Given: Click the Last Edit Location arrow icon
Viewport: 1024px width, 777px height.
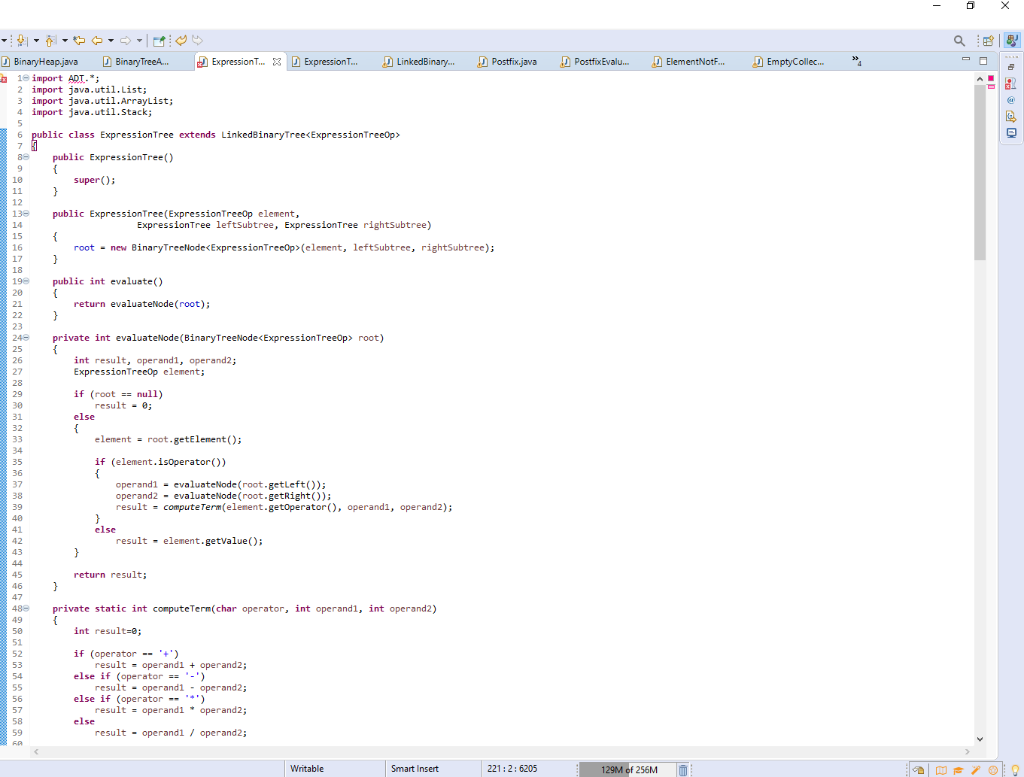Looking at the screenshot, I should 78,40.
